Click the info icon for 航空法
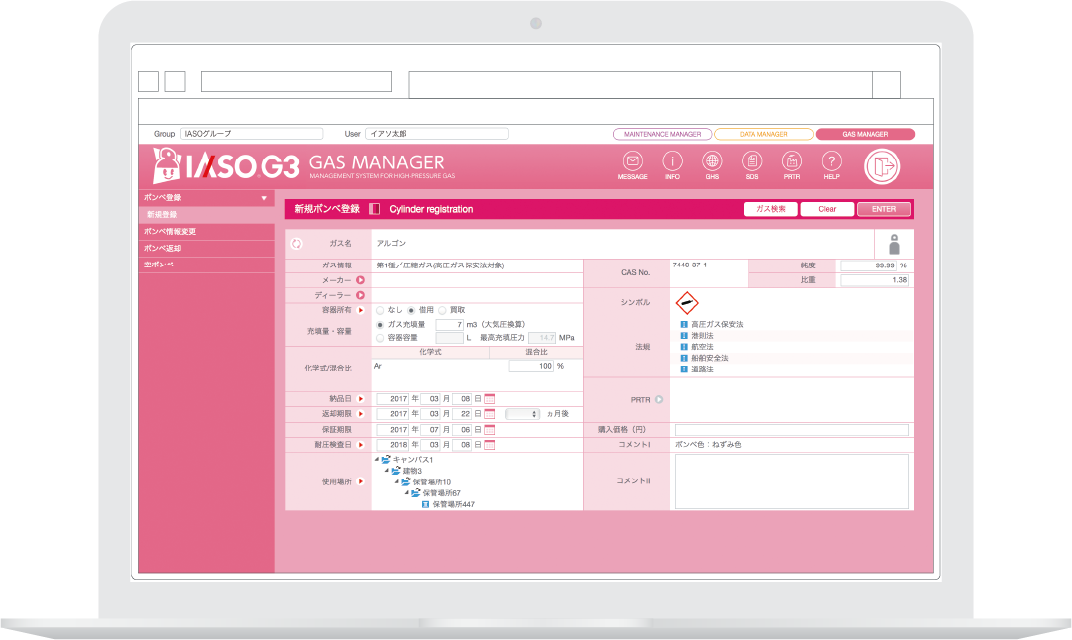This screenshot has width=1072, height=640. click(684, 347)
